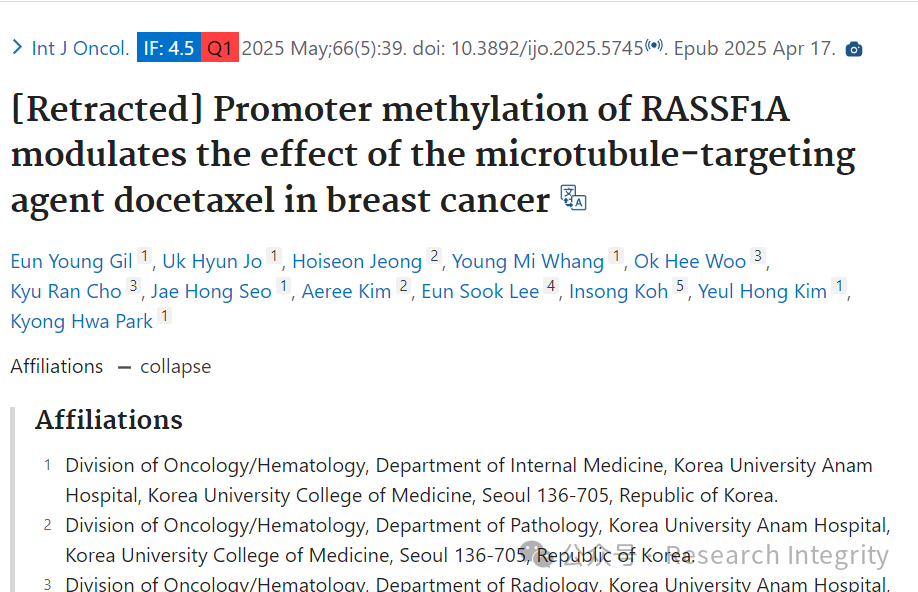Open author Kyu Ran Cho

pyautogui.click(x=66, y=292)
